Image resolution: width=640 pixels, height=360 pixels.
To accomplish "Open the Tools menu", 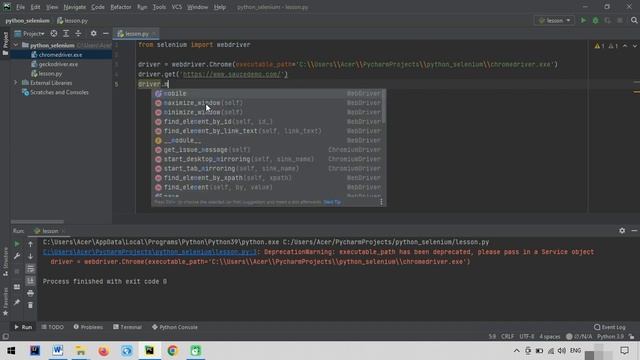I will 159,7.
